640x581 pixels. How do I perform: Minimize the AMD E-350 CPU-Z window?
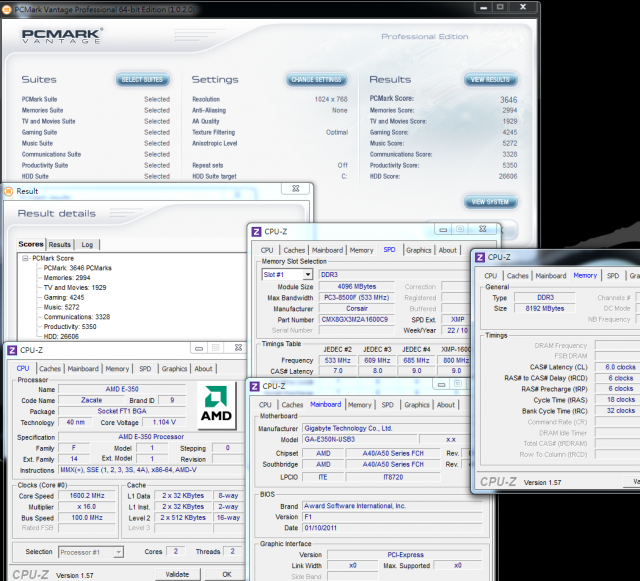[x=199, y=348]
